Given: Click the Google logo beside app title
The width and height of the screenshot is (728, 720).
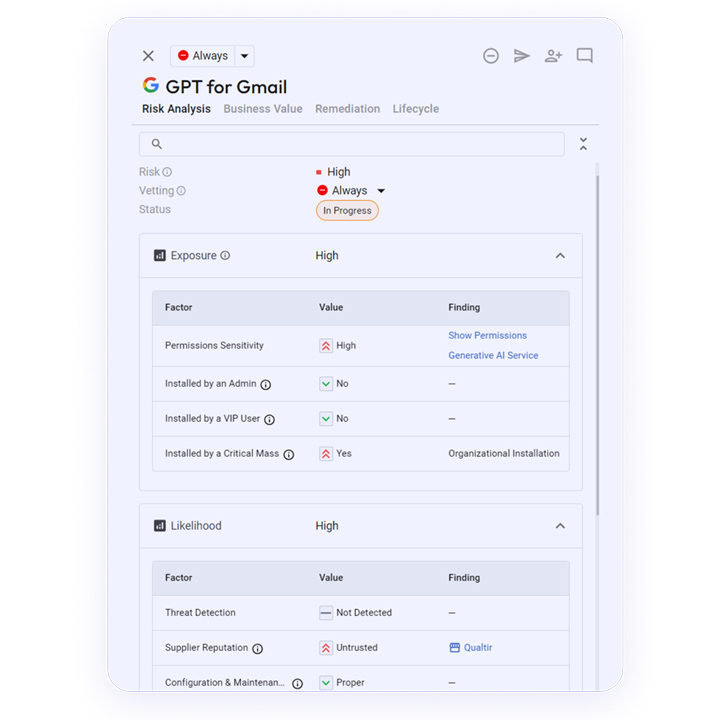Looking at the screenshot, I should 150,85.
